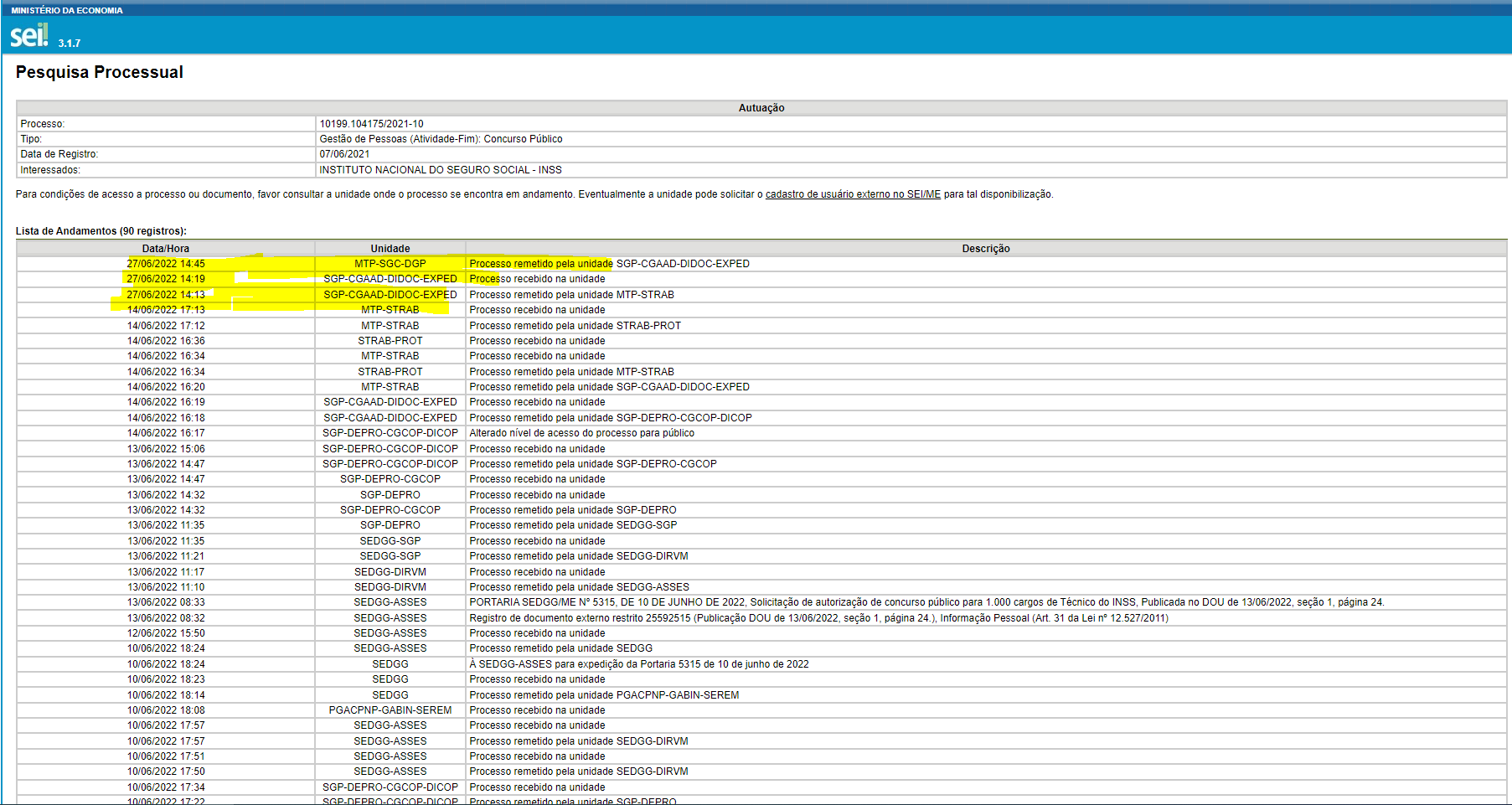
Task: Click description remetido pela unidade SEDGG at 18:24
Action: [x=561, y=648]
